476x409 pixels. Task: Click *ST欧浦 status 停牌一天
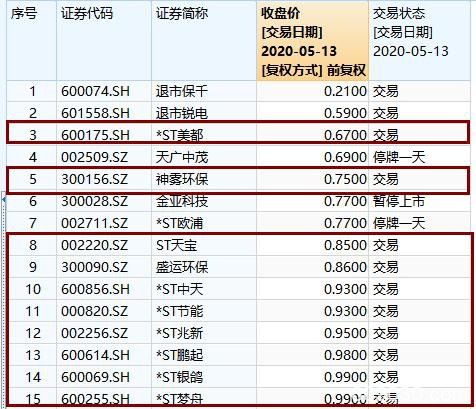[399, 223]
